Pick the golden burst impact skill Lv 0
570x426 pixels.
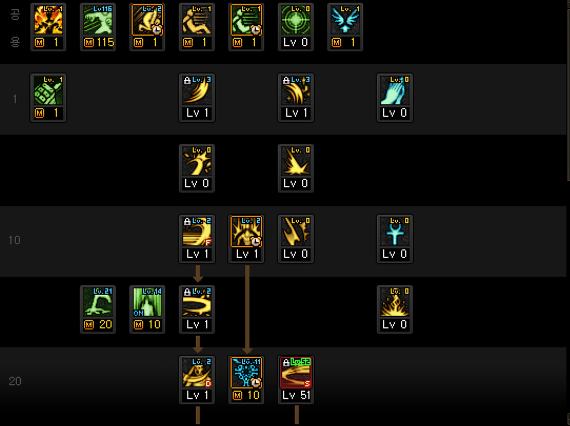296,168
